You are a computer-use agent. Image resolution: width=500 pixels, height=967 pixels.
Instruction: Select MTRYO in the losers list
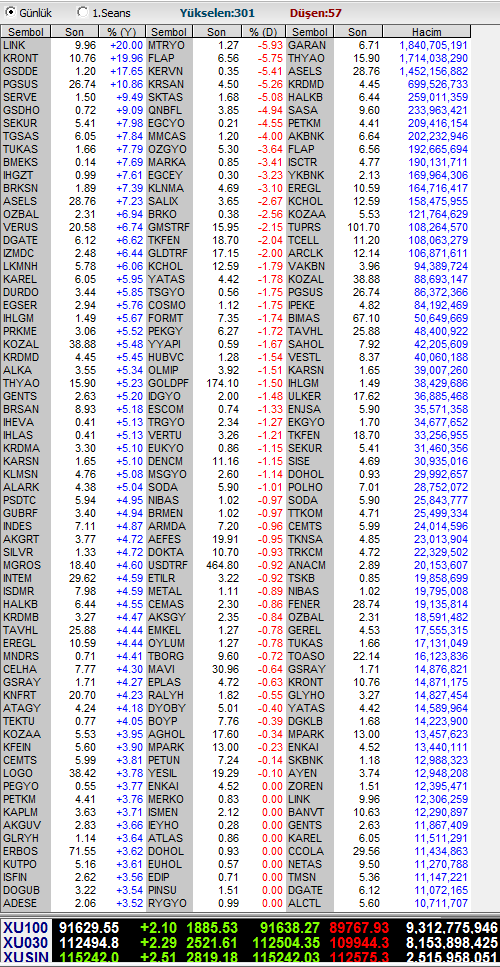point(163,45)
